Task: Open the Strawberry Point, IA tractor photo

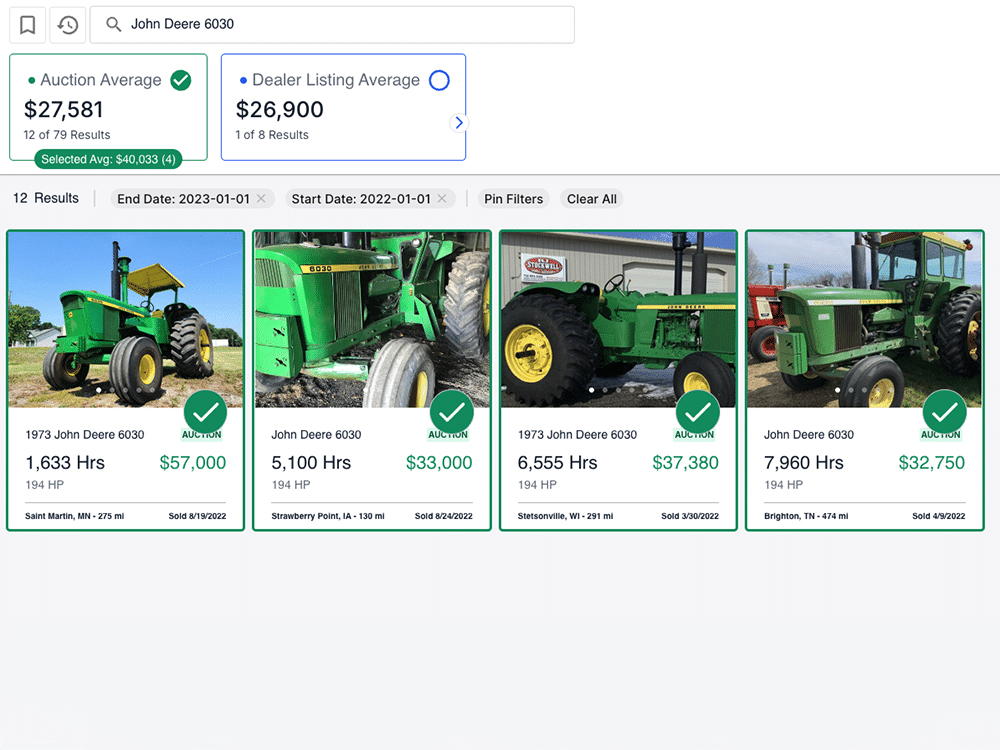Action: (372, 320)
